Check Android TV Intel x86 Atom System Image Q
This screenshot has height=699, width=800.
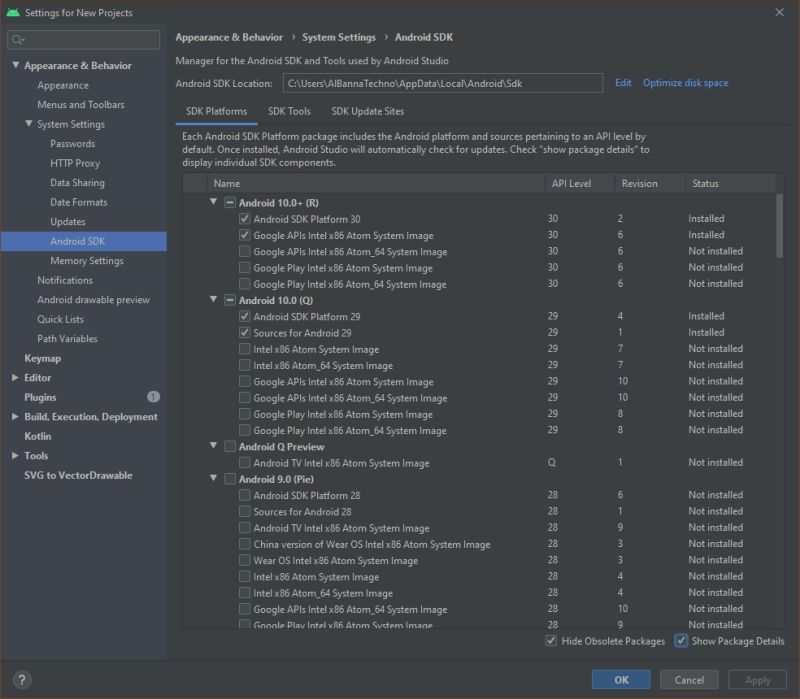[244, 463]
